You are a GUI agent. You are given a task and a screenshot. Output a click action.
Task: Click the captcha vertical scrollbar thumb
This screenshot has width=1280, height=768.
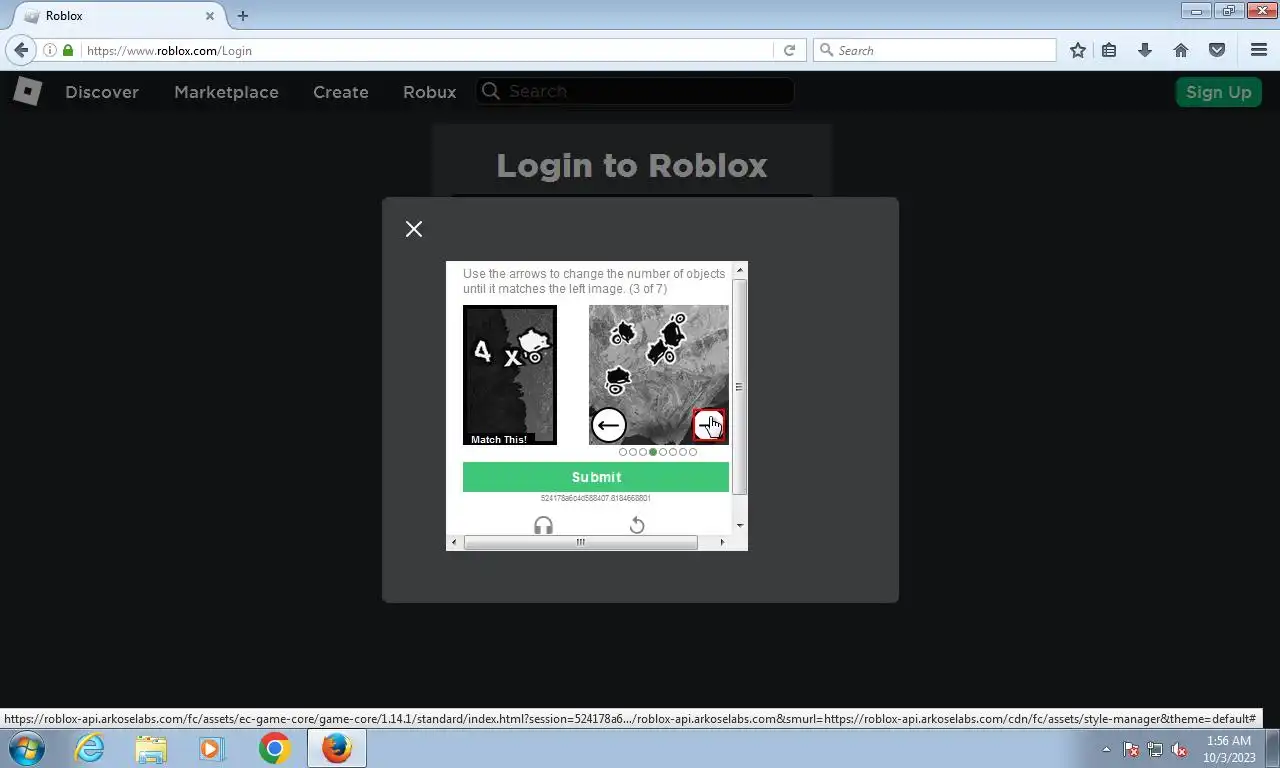coord(740,387)
